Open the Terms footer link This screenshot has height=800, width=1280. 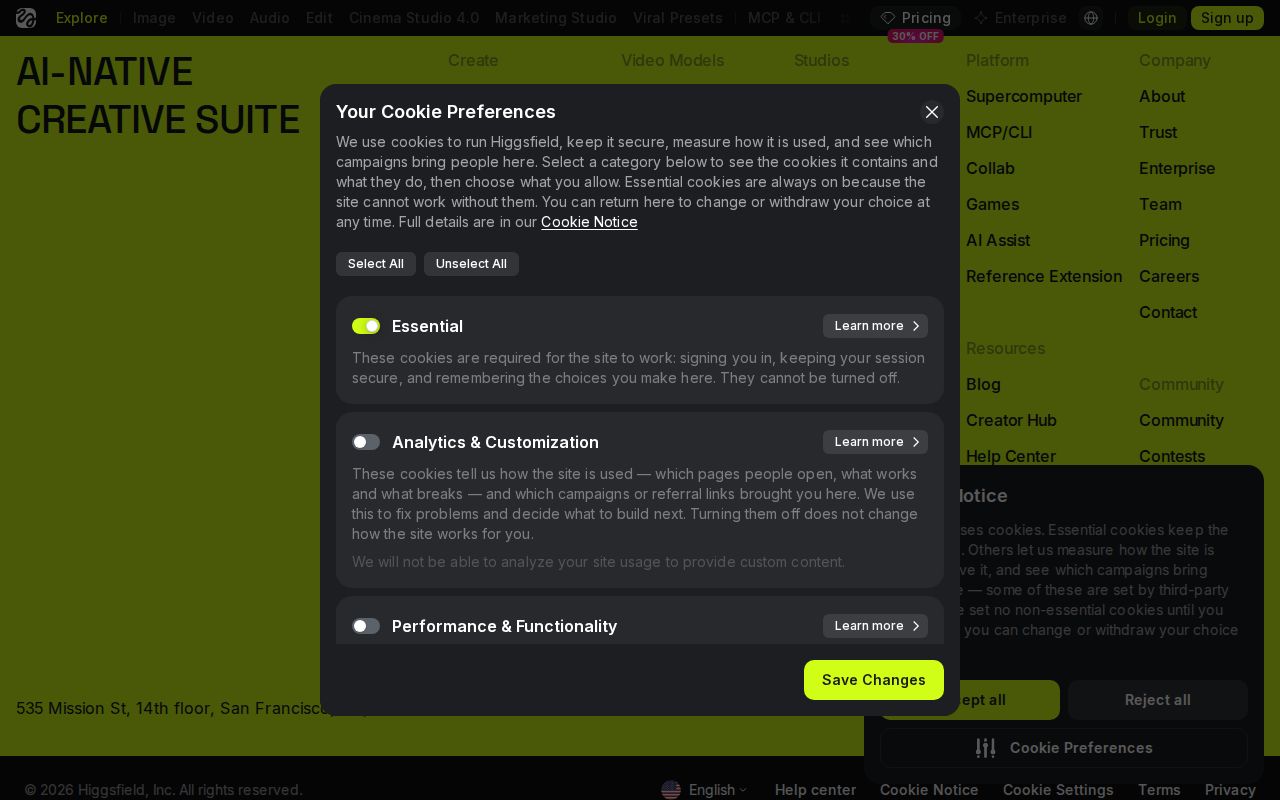(x=1159, y=790)
